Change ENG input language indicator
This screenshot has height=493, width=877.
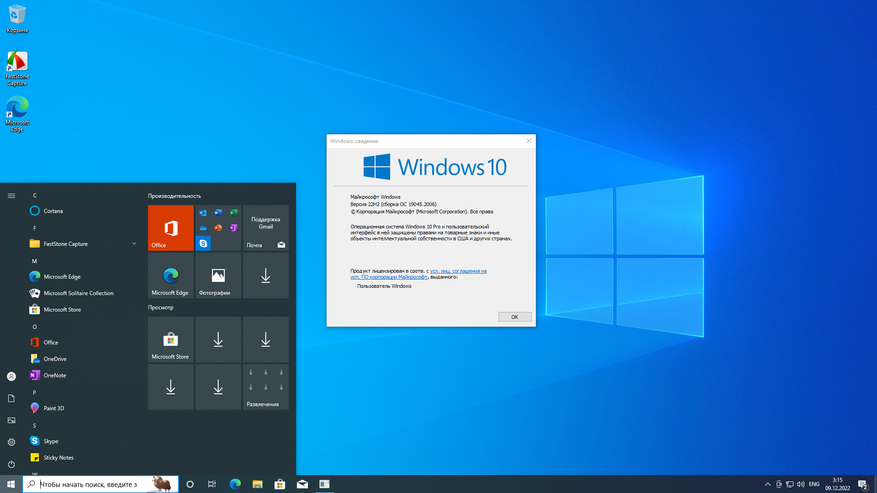click(x=814, y=484)
